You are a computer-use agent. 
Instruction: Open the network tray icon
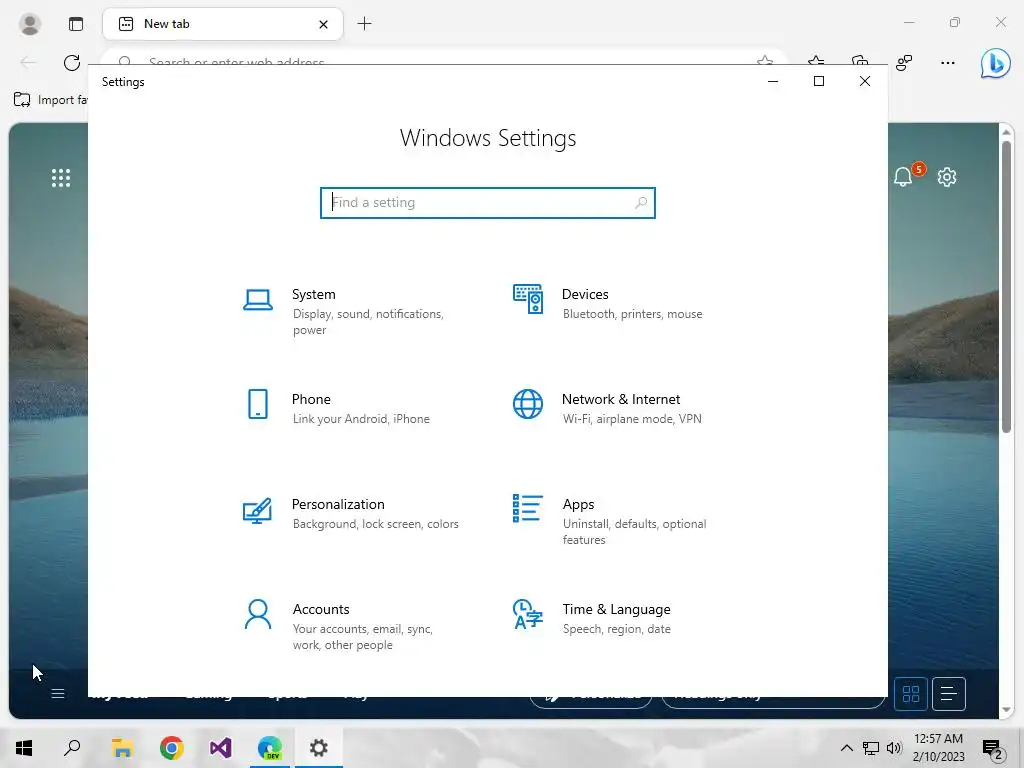[871, 748]
